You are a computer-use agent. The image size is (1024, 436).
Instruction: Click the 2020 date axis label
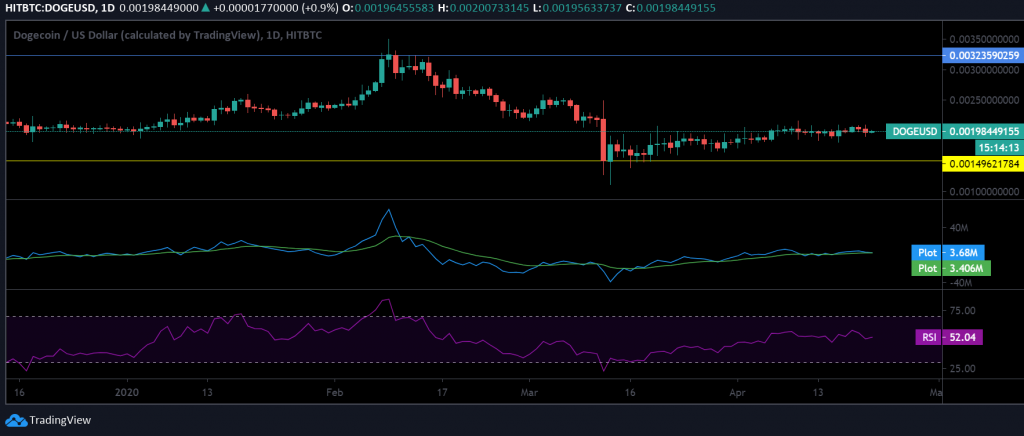[127, 394]
